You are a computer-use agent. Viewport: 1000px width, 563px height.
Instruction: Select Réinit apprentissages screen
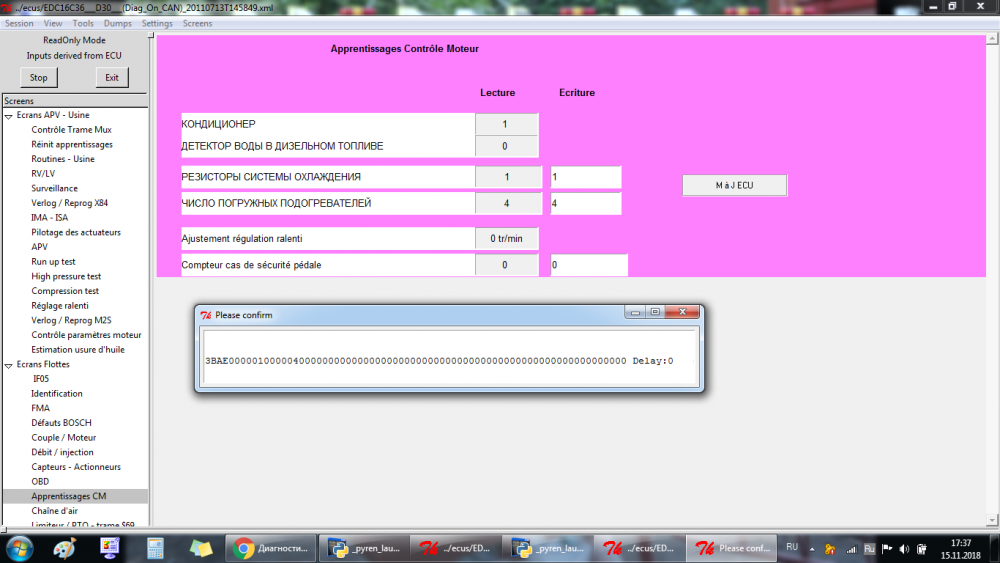72,144
